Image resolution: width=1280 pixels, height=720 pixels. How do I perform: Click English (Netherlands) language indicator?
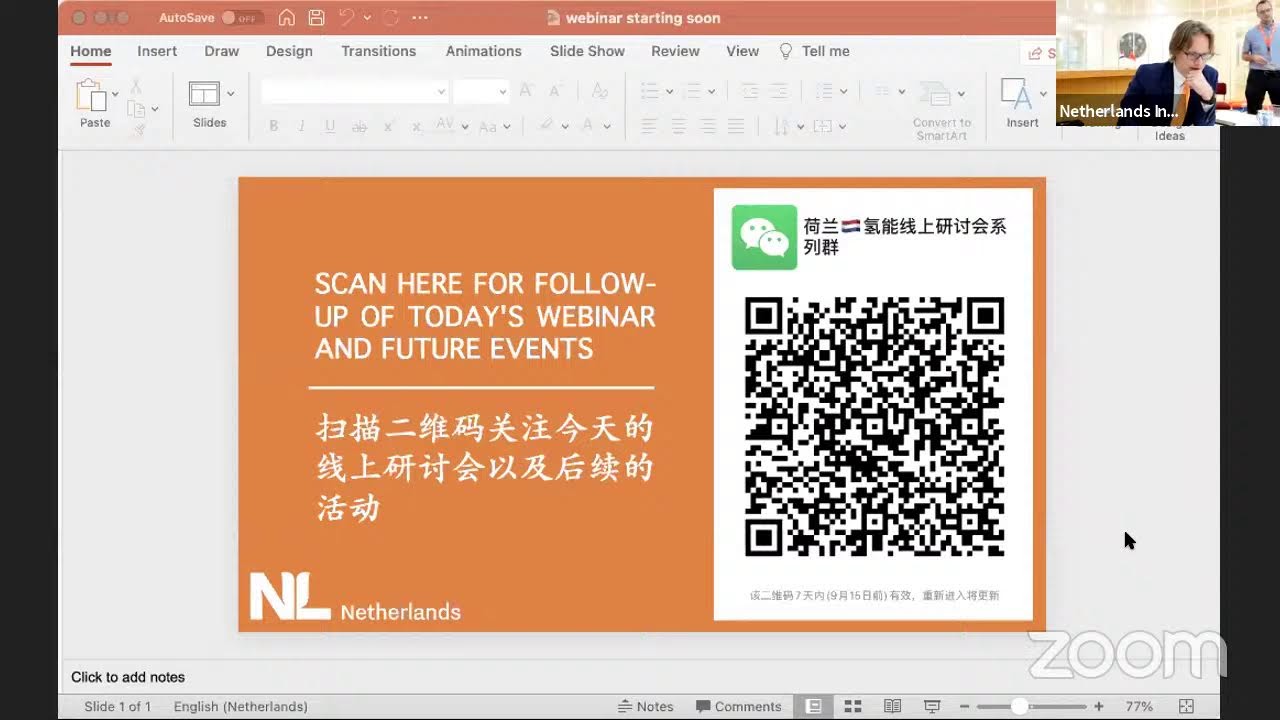[241, 706]
